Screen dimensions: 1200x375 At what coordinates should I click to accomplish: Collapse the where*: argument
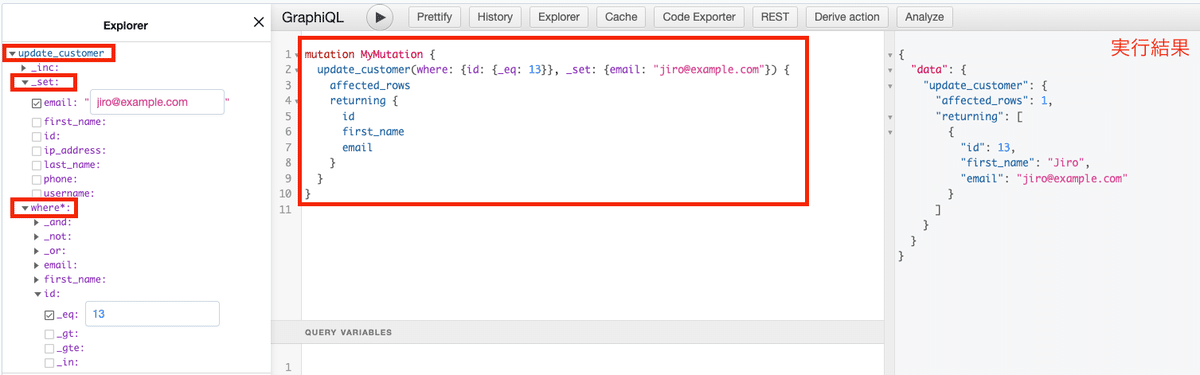tap(26, 208)
